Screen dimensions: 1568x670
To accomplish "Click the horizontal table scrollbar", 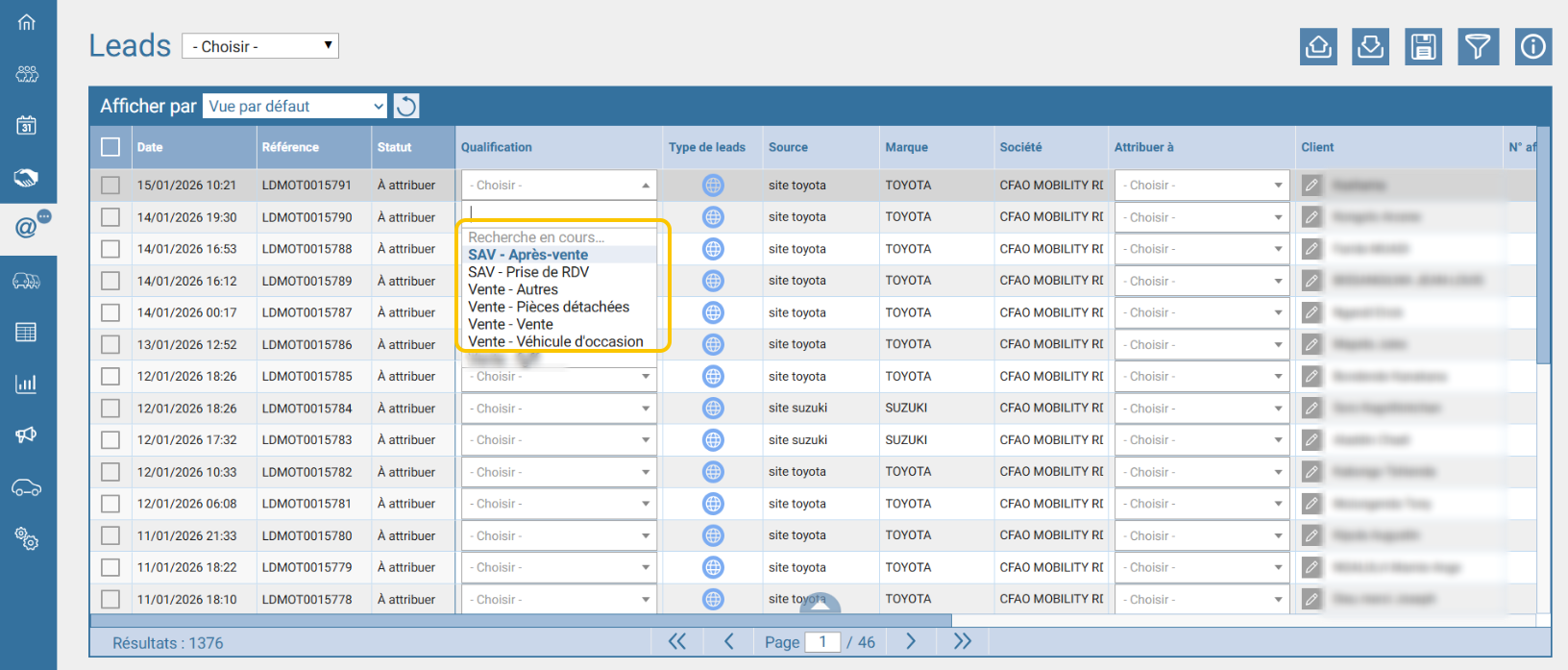I will [521, 620].
